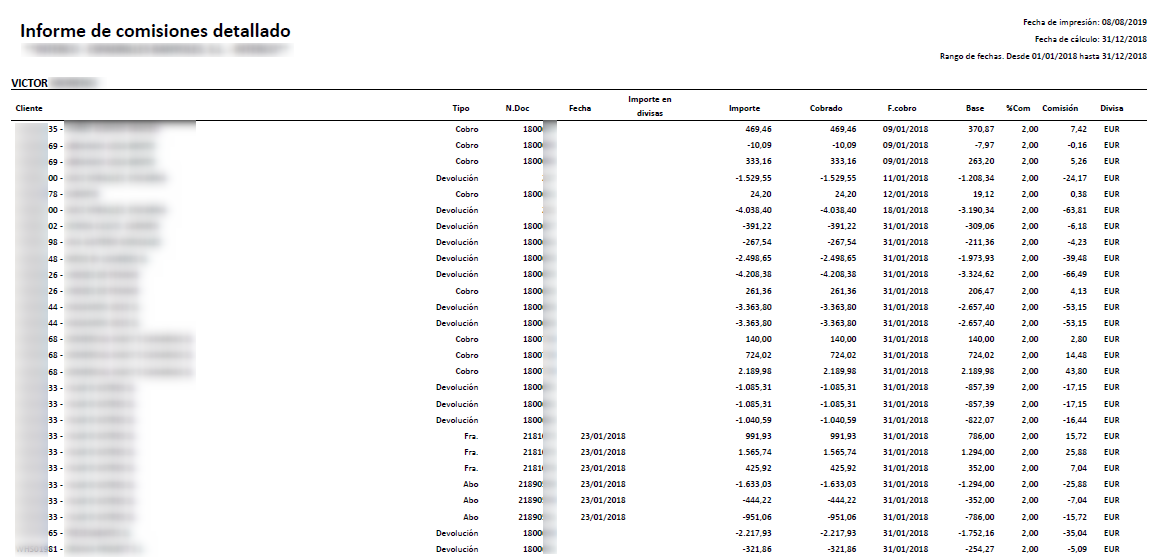1160x557 pixels.
Task: Click the 'Base' column header
Action: pos(975,108)
